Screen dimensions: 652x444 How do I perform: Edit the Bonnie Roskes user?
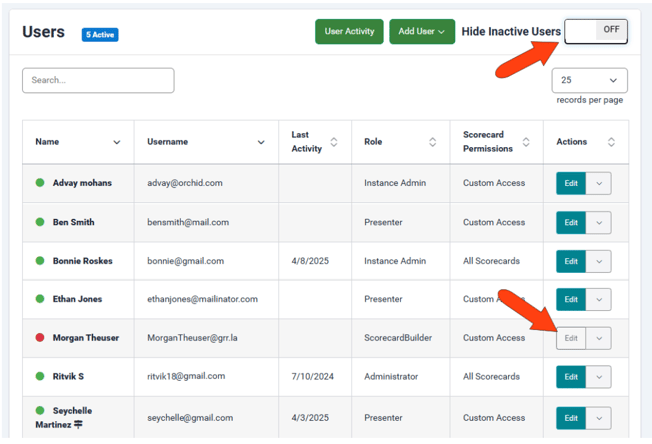570,261
